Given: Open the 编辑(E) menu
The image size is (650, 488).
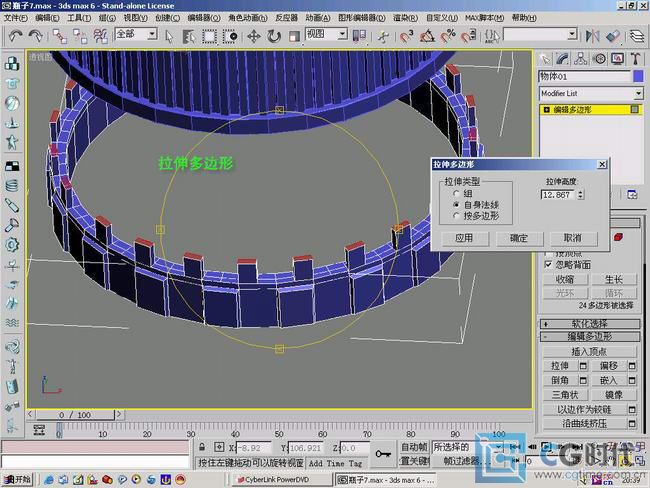Looking at the screenshot, I should tap(47, 18).
